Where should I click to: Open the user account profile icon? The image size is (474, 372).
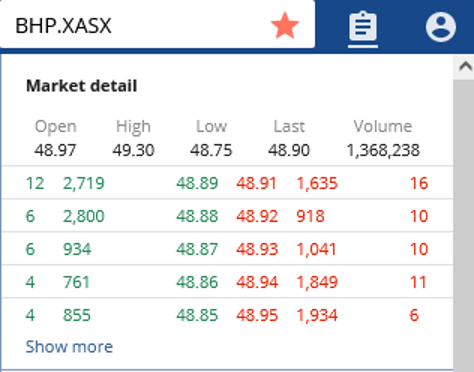(x=441, y=27)
